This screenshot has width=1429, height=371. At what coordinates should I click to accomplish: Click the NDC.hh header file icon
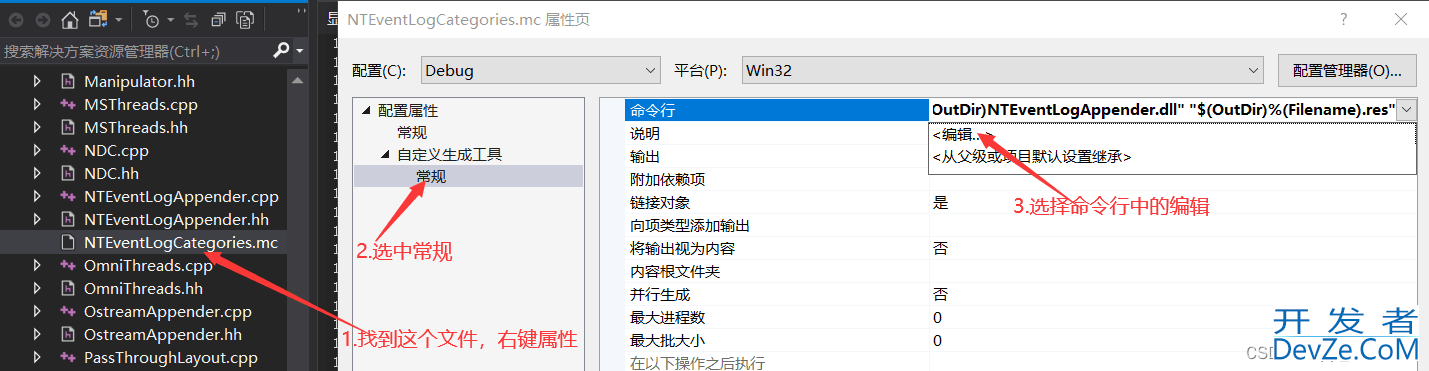pyautogui.click(x=68, y=173)
